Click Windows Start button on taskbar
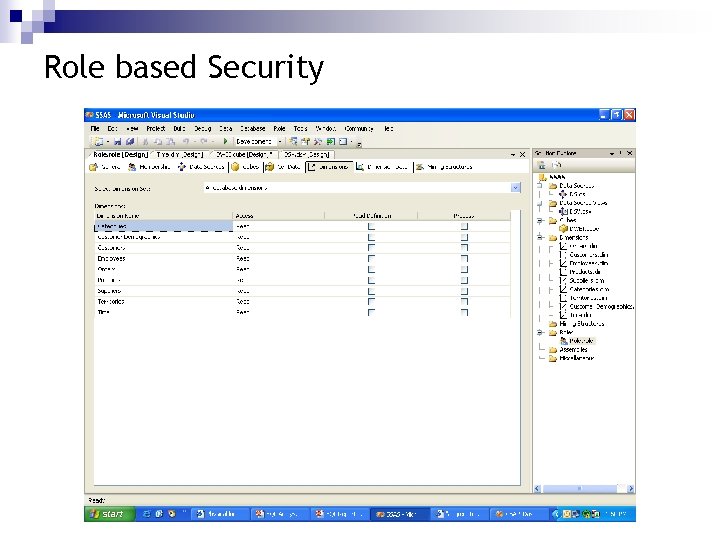Viewport: 720px width, 540px height. (x=109, y=514)
